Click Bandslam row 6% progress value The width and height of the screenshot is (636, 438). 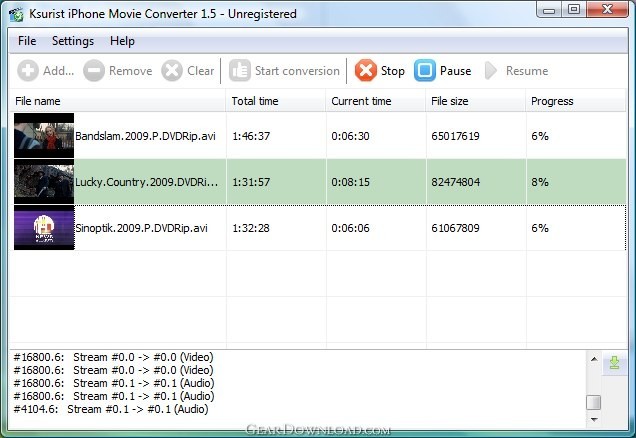point(540,136)
